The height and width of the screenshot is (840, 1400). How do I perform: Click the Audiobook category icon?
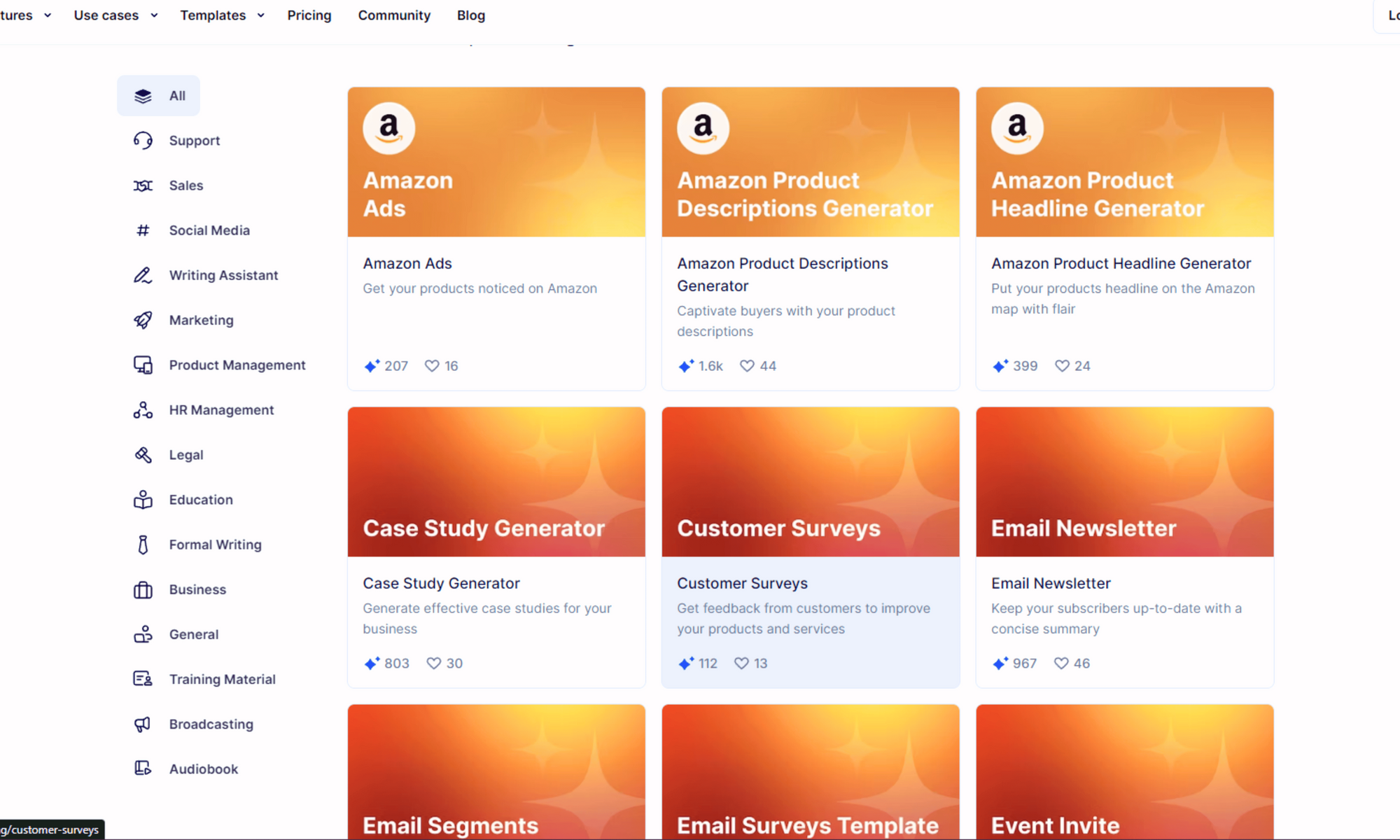pyautogui.click(x=142, y=768)
